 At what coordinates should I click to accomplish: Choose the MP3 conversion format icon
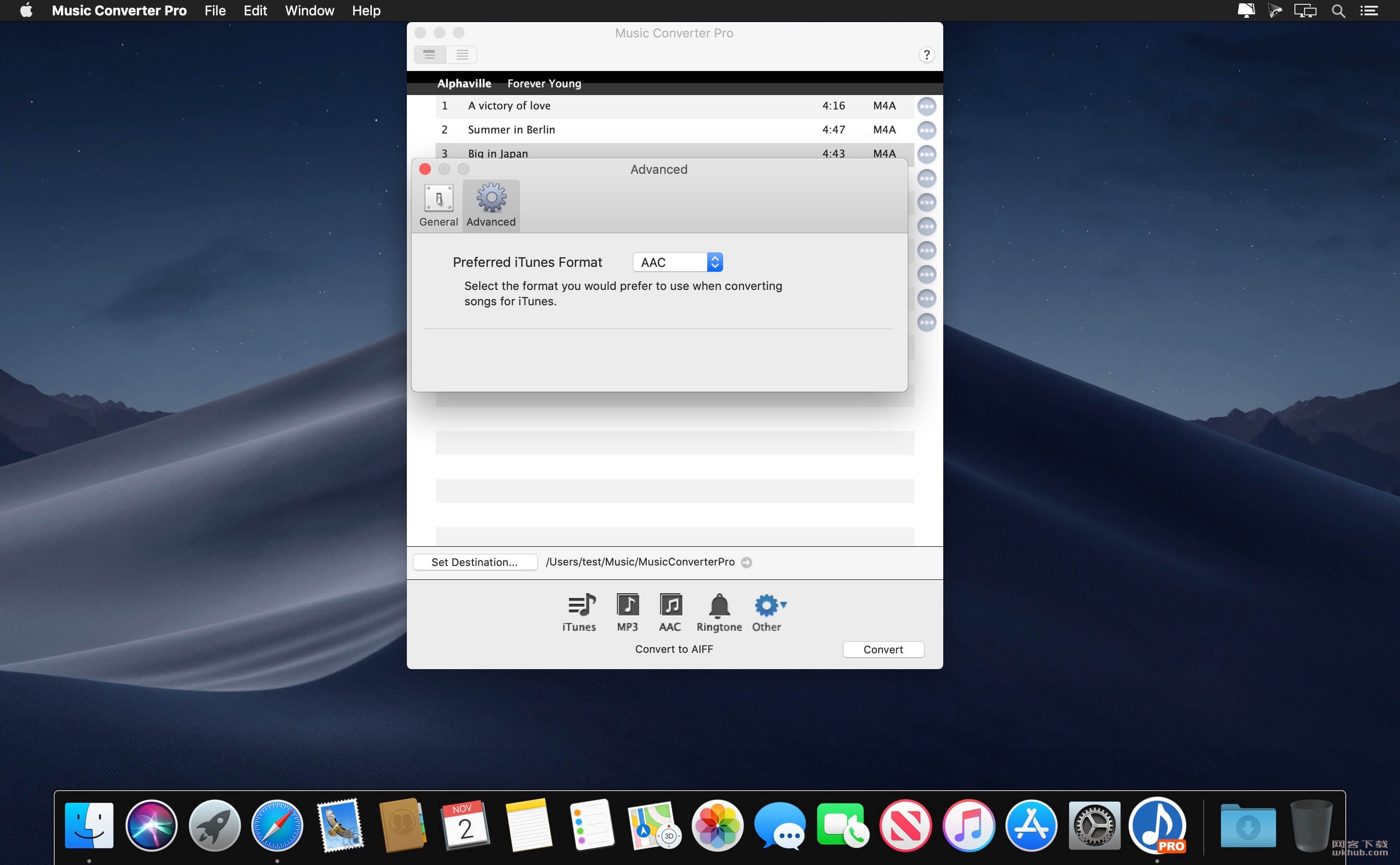[627, 613]
